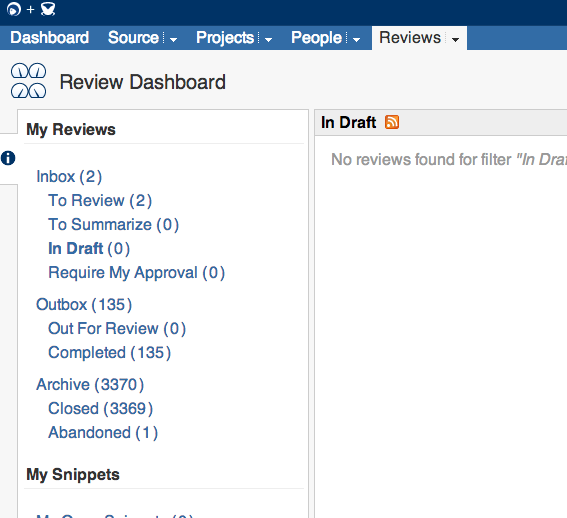View Abandoned (1) reviews
Viewport: 567px width, 518px height.
point(103,433)
